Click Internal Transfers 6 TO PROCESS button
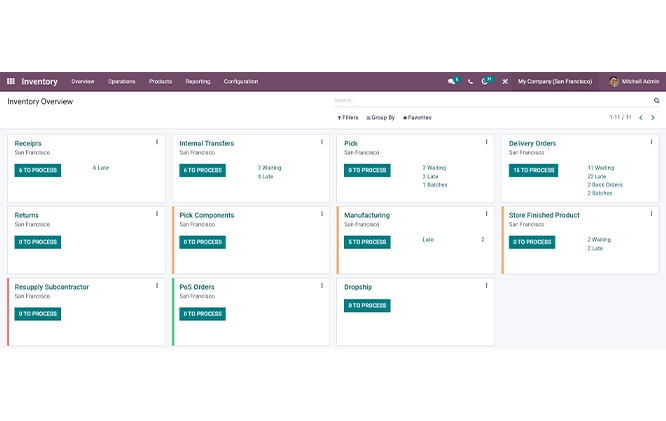Image resolution: width=666 pixels, height=421 pixels. [x=203, y=170]
